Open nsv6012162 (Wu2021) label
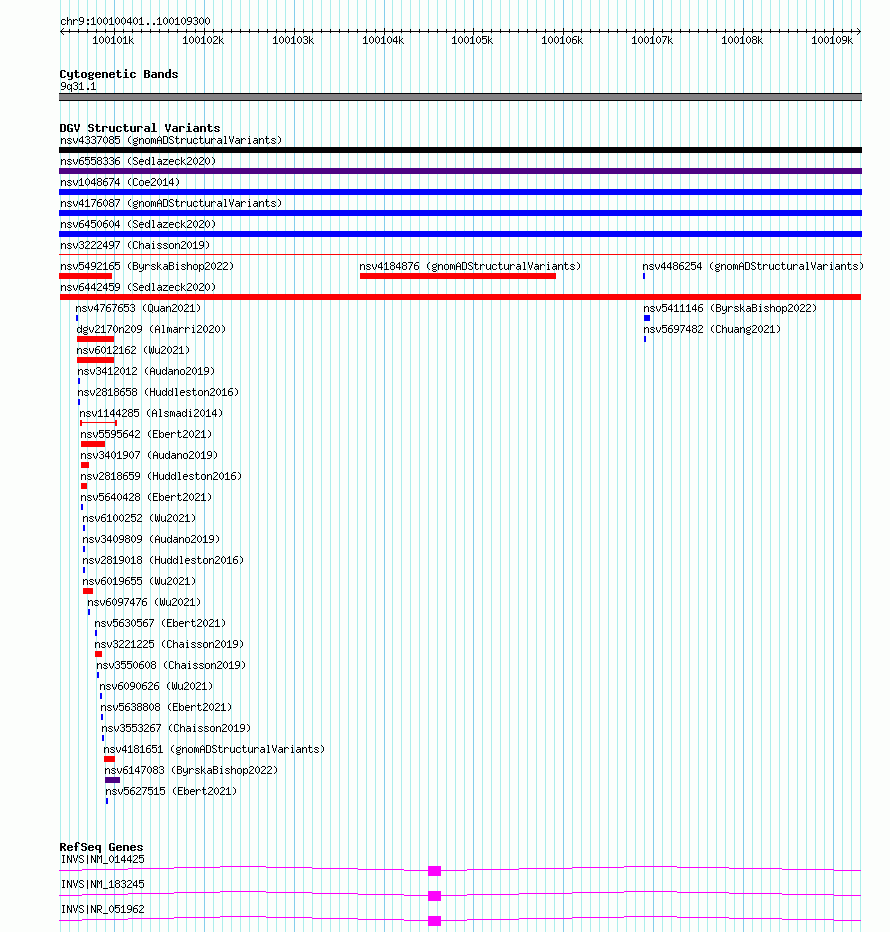 click(x=133, y=350)
